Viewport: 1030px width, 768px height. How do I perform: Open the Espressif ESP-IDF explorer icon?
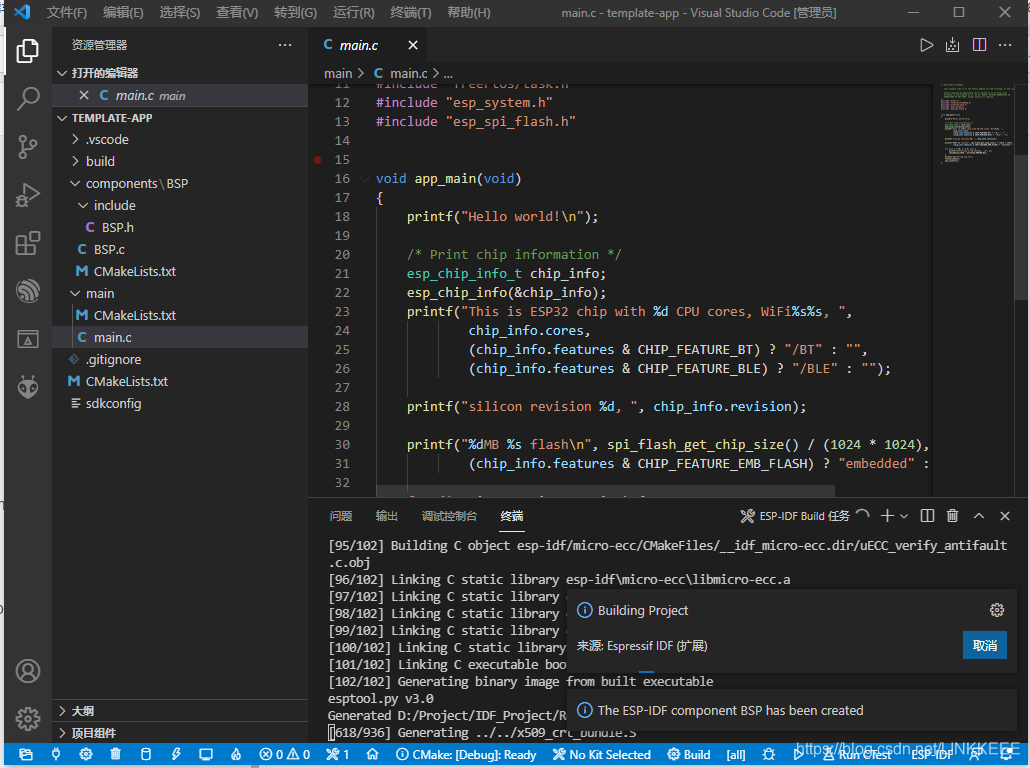coord(28,291)
